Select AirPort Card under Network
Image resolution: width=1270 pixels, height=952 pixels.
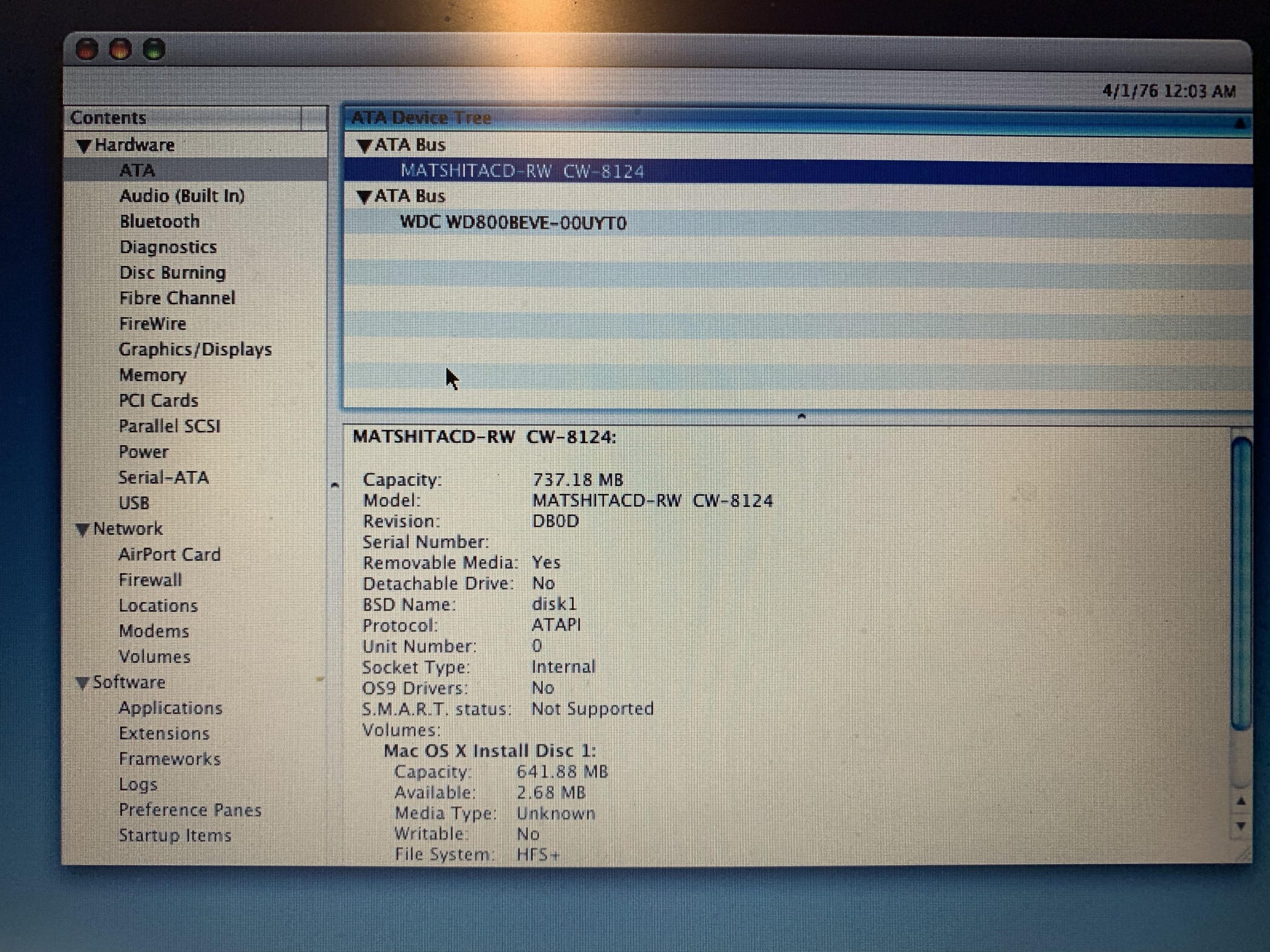click(x=169, y=554)
